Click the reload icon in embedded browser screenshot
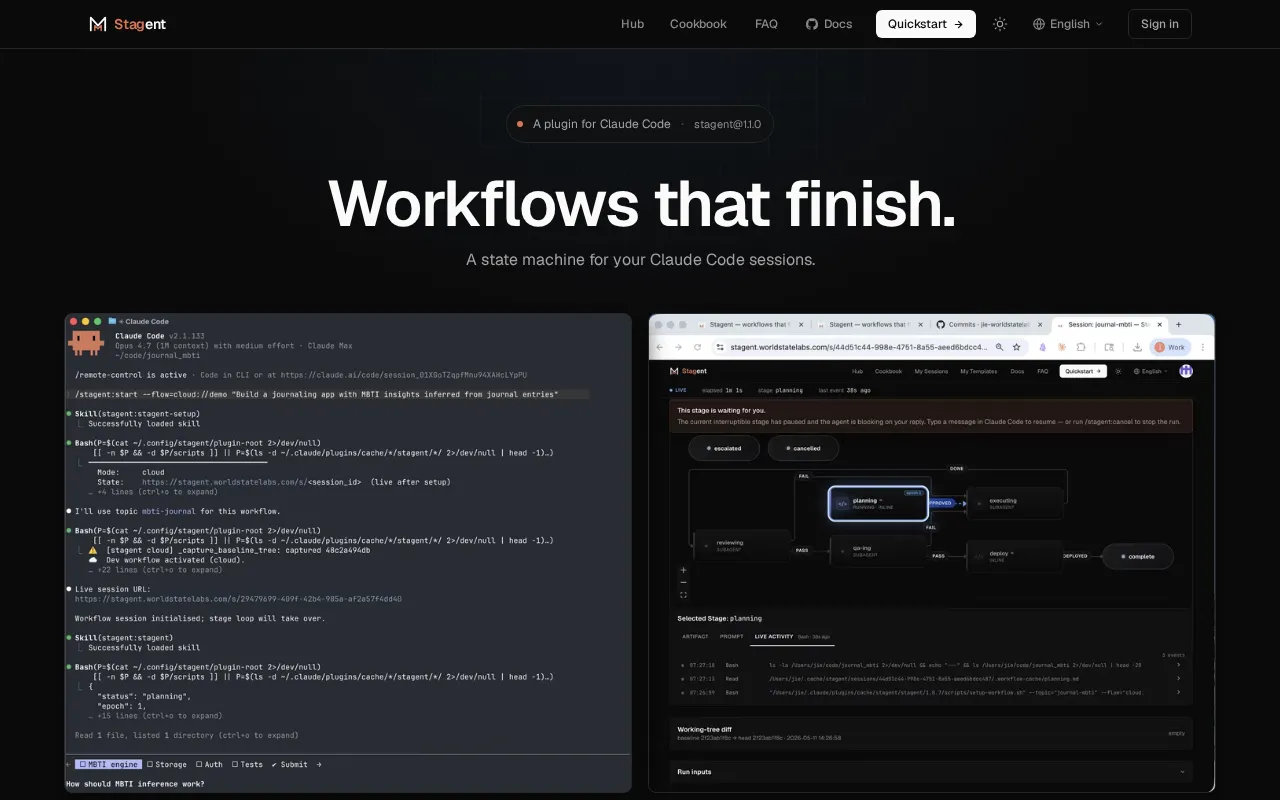Viewport: 1280px width, 800px height. click(697, 347)
